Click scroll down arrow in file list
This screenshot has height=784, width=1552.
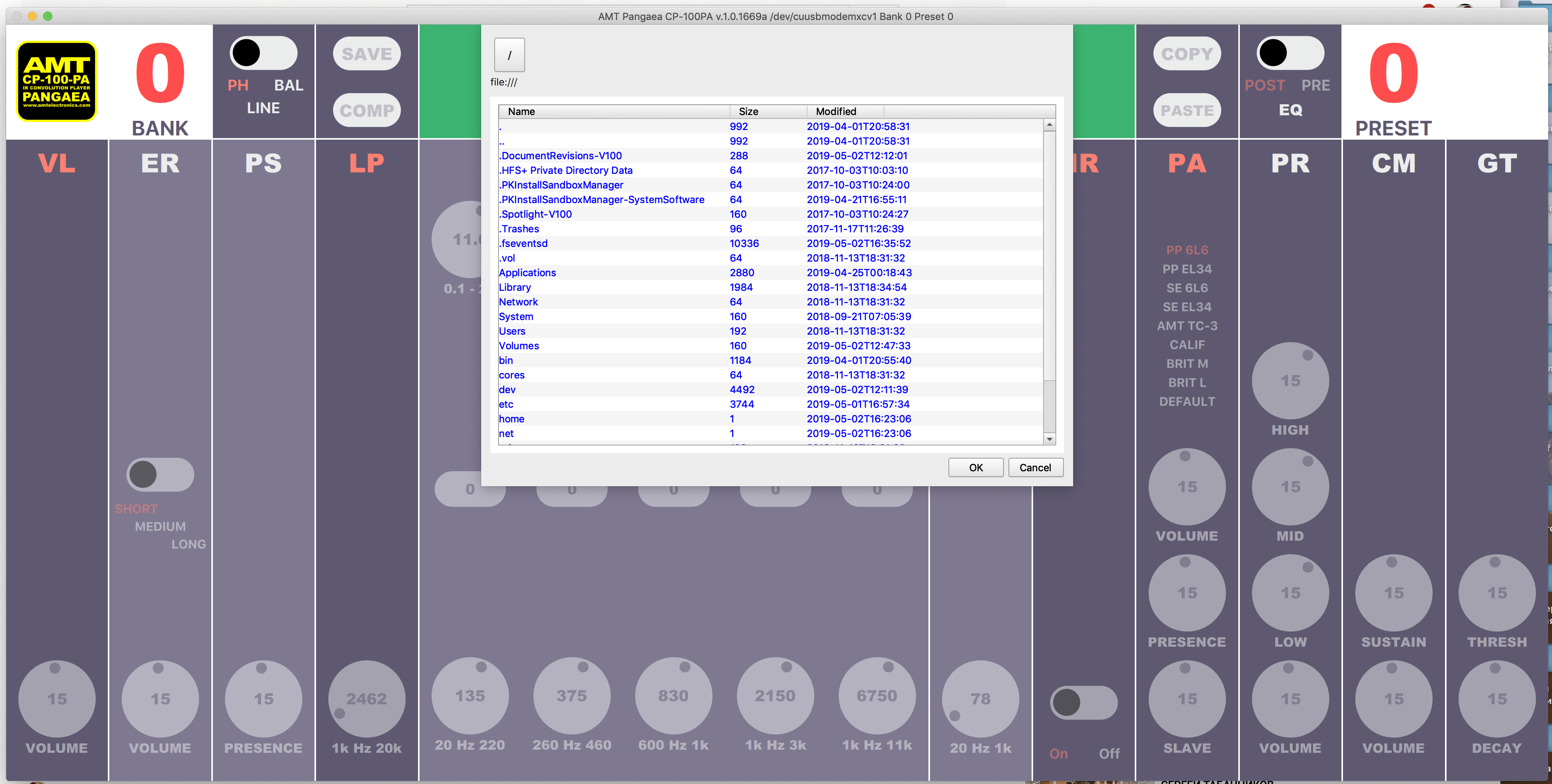point(1050,439)
